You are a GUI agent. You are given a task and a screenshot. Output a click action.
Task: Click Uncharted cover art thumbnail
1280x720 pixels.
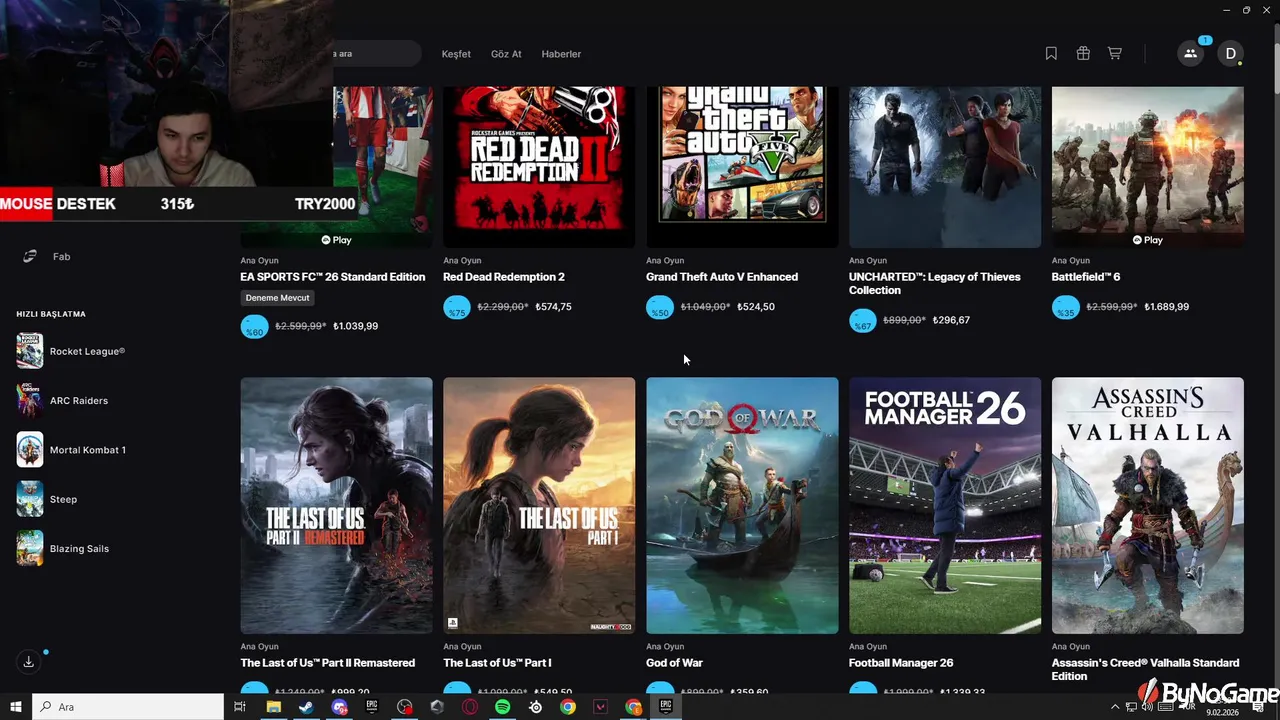[x=945, y=167]
